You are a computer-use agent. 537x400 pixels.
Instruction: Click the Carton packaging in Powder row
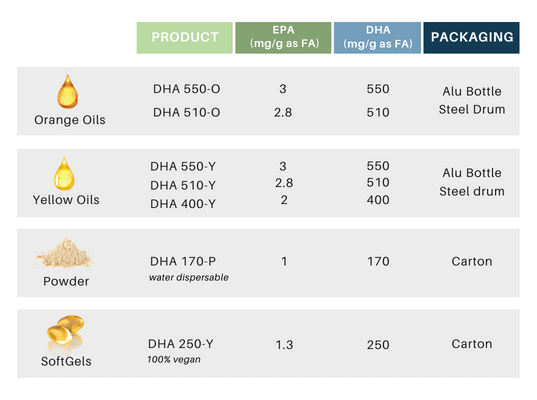pos(472,261)
